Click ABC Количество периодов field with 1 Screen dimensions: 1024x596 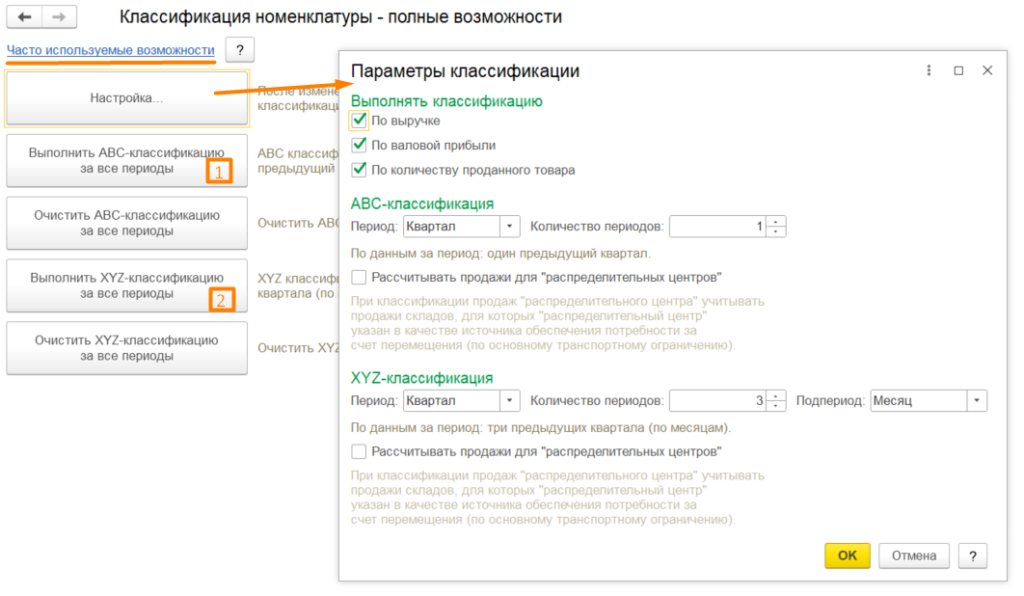[x=718, y=227]
